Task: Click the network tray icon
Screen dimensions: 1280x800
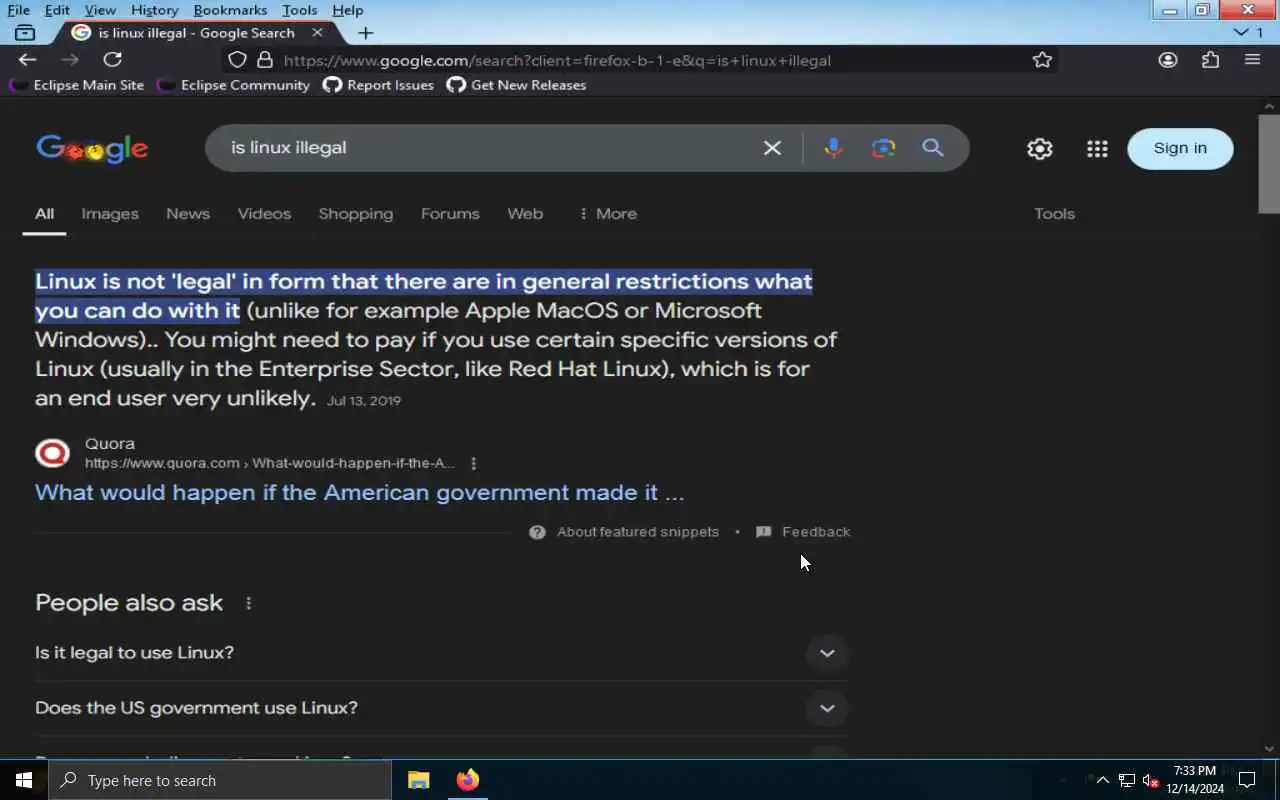Action: [x=1126, y=780]
